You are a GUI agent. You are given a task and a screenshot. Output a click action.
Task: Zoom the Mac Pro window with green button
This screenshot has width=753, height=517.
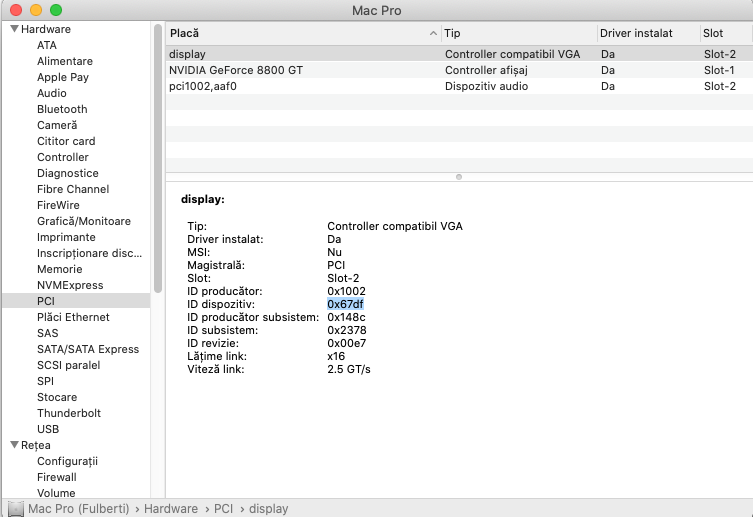tap(56, 10)
